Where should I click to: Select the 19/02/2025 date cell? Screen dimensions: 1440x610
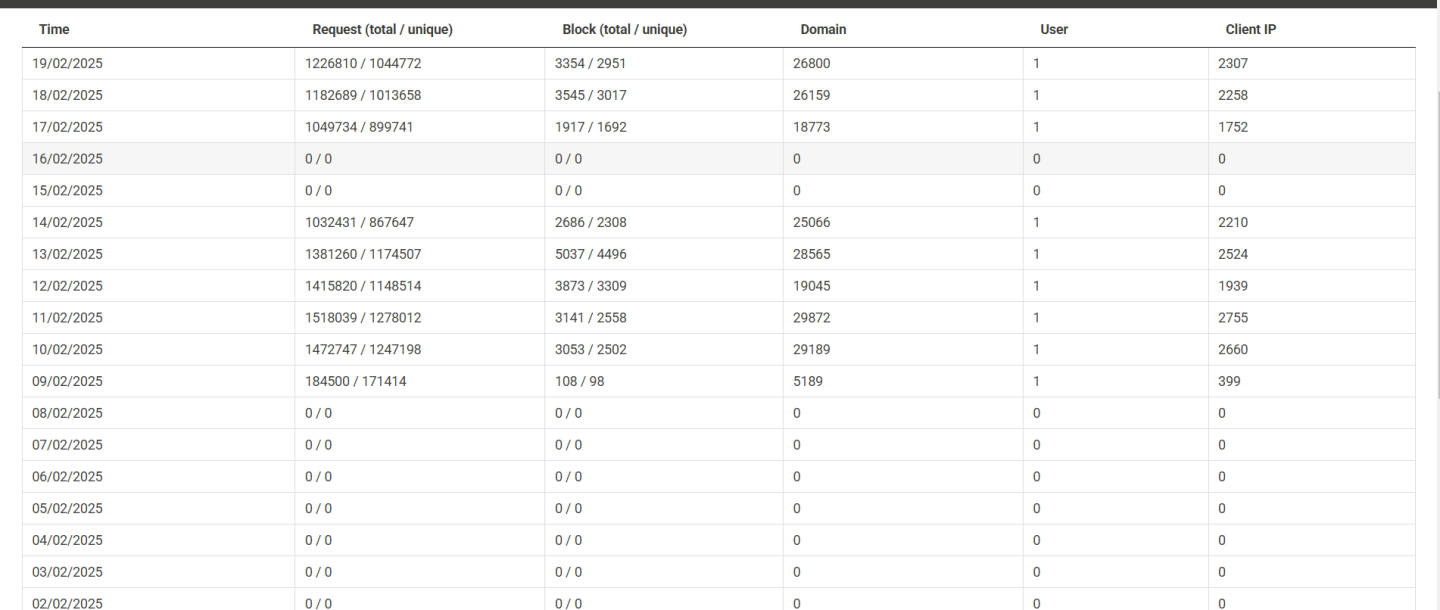point(68,63)
